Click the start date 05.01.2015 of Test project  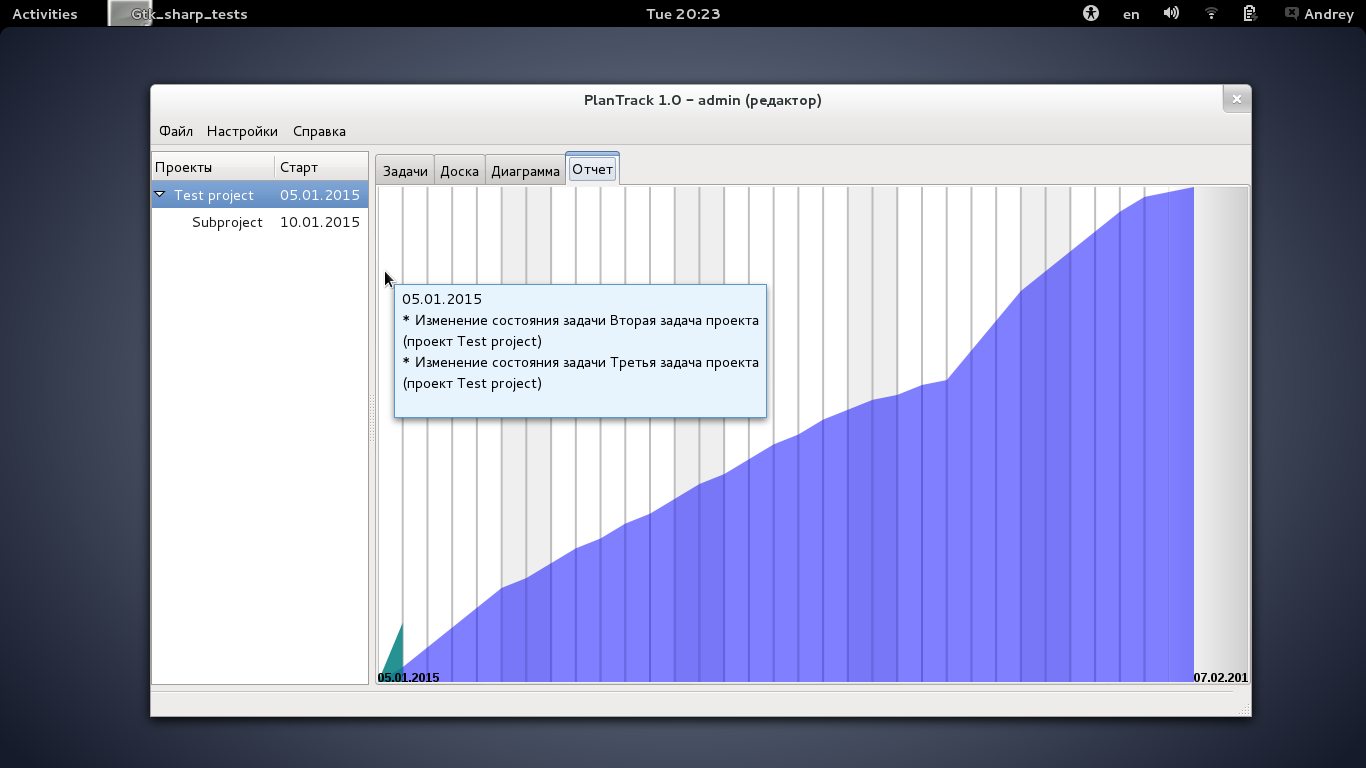click(x=320, y=195)
